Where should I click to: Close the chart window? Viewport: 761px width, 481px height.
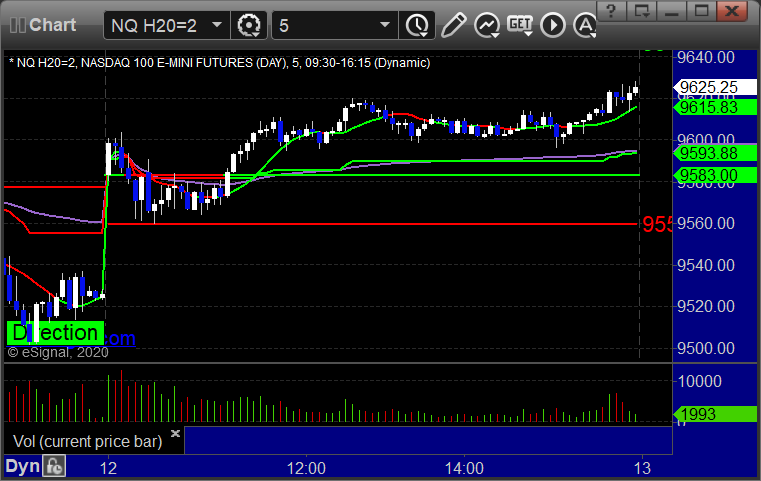tap(732, 11)
